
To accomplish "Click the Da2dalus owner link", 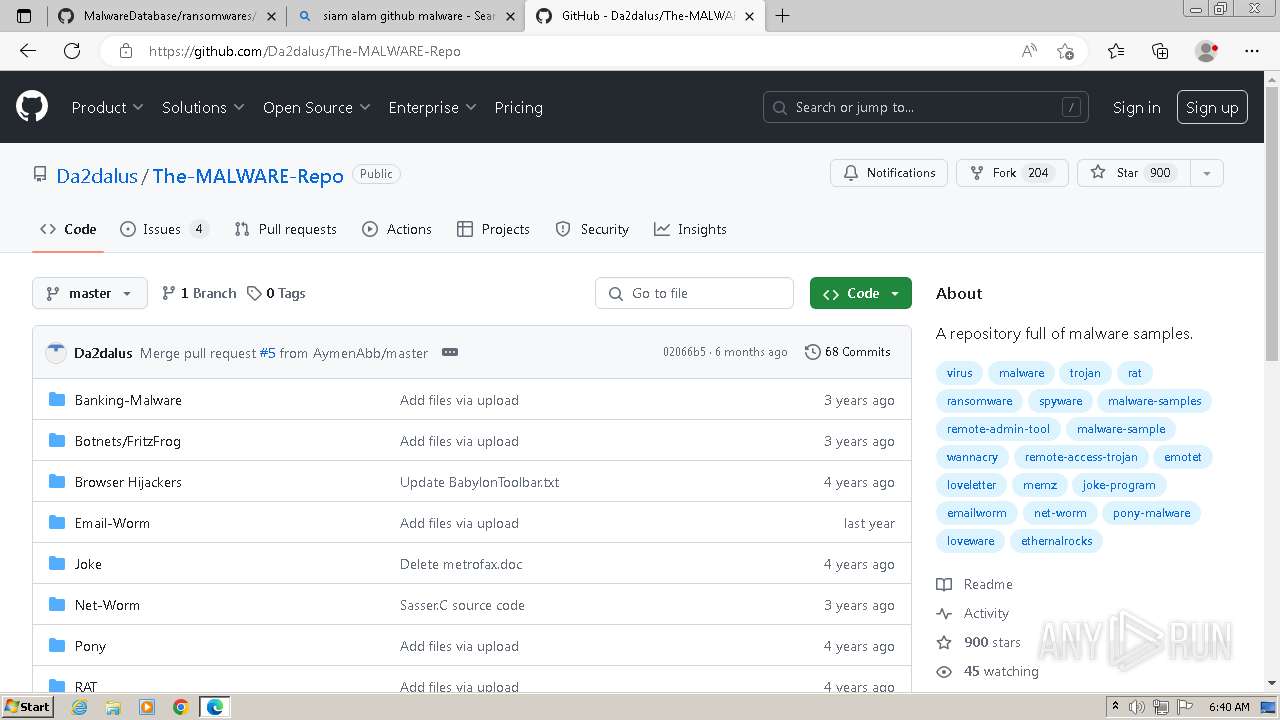I will (x=97, y=176).
